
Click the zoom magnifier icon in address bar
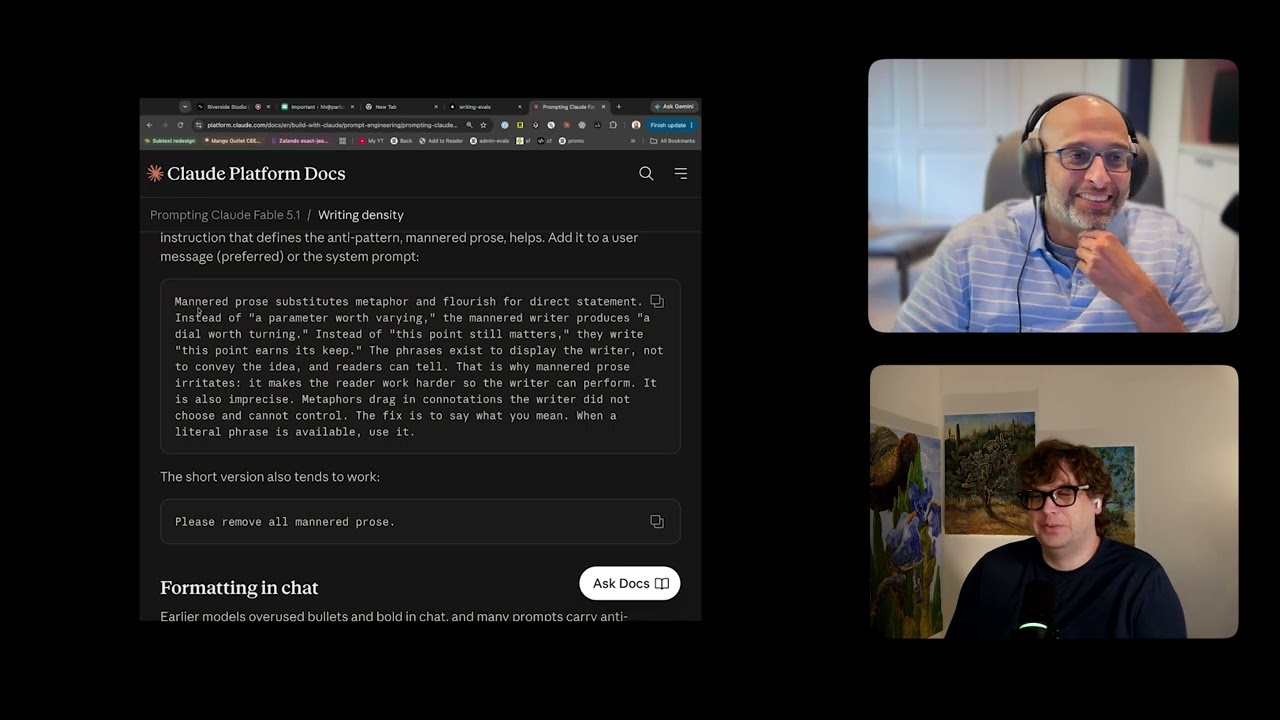pyautogui.click(x=469, y=125)
